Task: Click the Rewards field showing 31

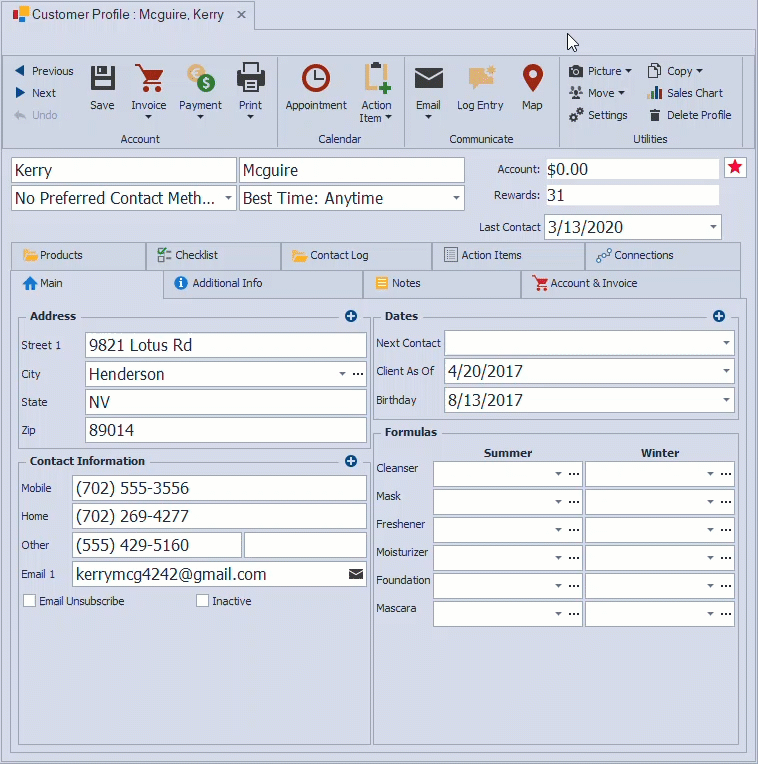Action: (x=632, y=195)
